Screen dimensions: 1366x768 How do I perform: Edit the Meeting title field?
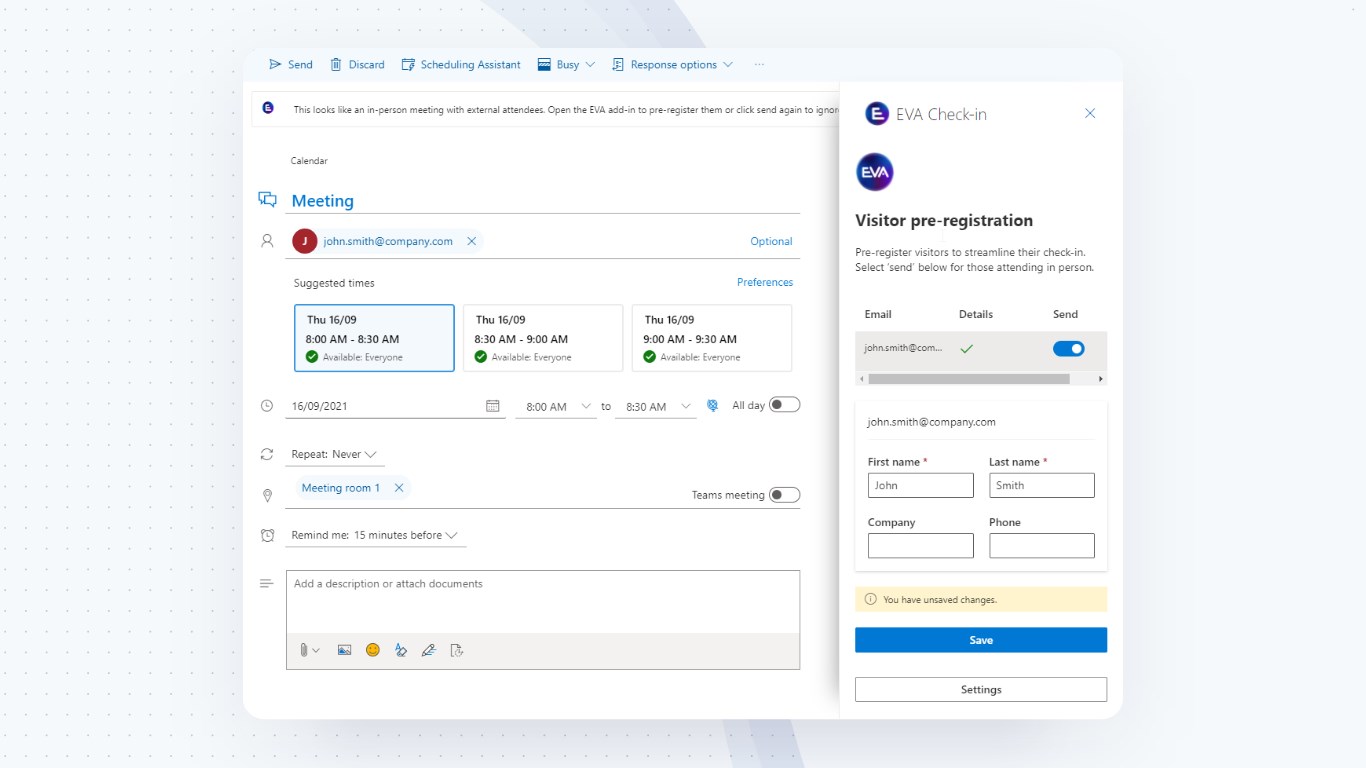point(545,201)
